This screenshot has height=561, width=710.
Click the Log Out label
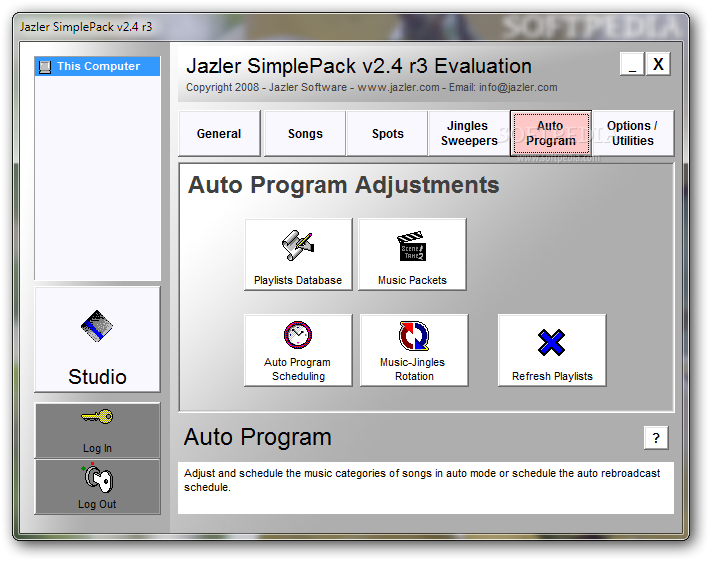tap(97, 504)
